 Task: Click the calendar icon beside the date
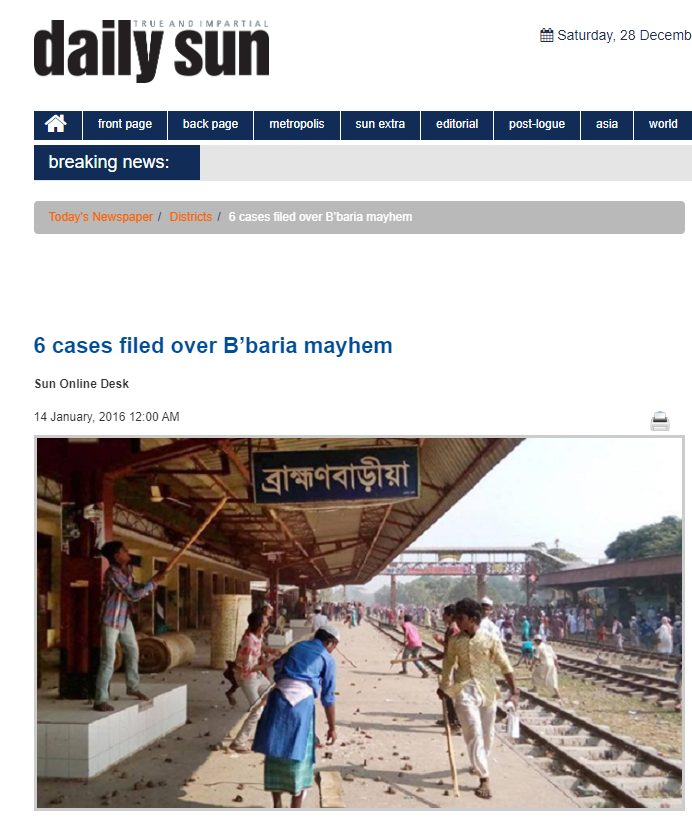546,35
